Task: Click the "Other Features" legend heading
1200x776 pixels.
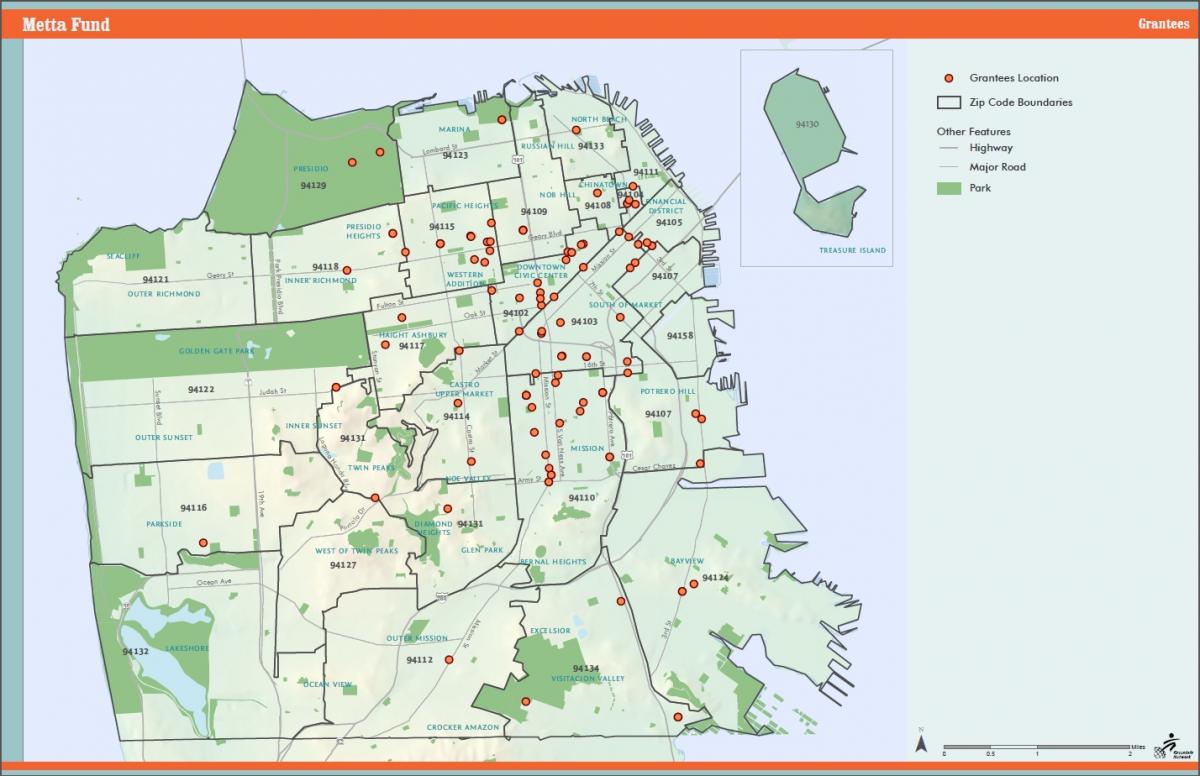Action: click(973, 131)
